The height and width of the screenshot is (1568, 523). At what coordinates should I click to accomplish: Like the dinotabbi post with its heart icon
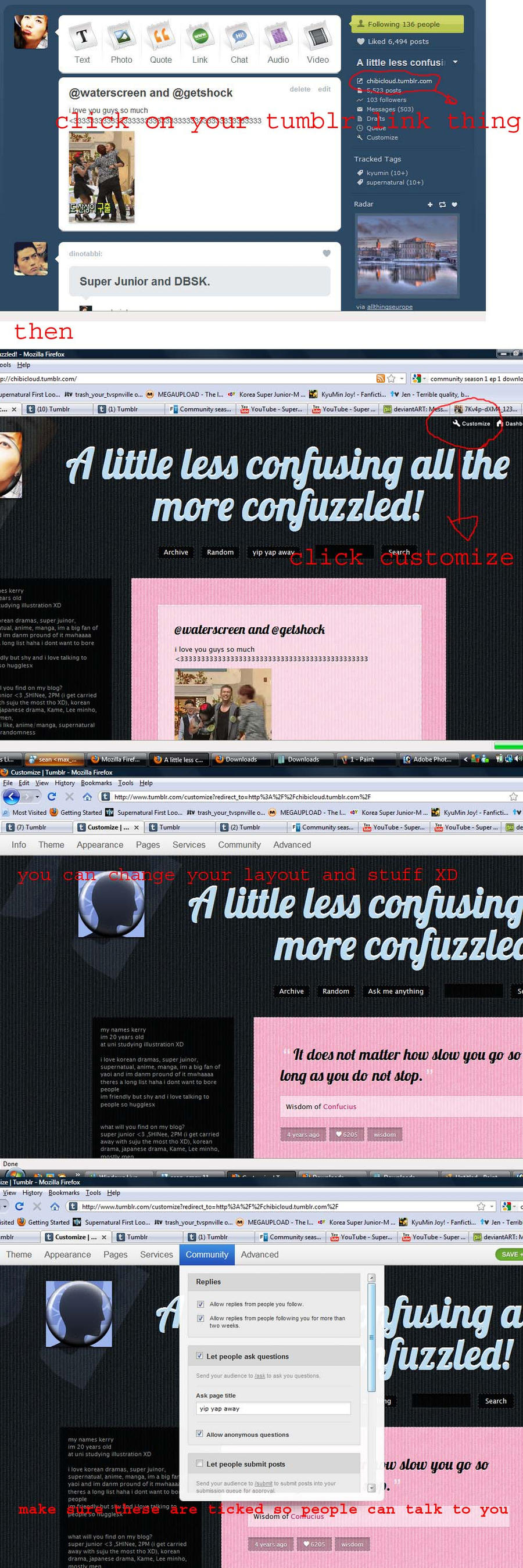[327, 253]
